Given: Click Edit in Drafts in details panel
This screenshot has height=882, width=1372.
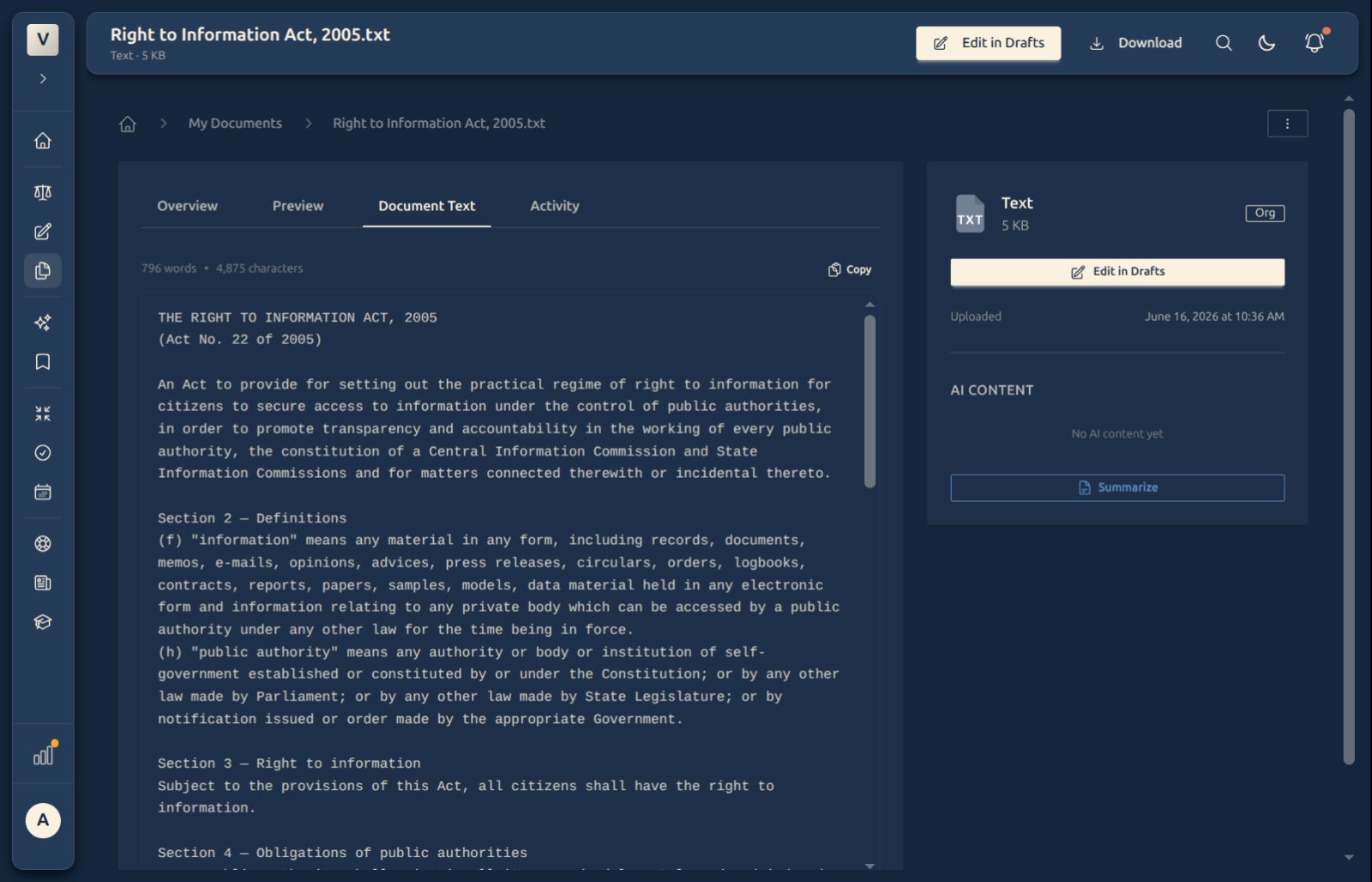Looking at the screenshot, I should [1117, 272].
